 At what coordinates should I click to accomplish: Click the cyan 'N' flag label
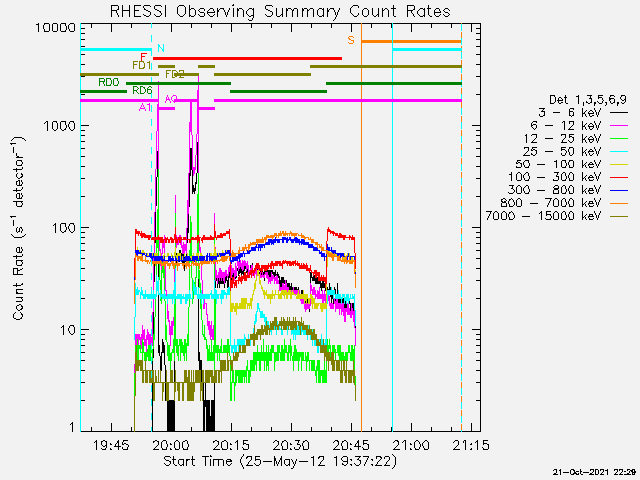pyautogui.click(x=161, y=48)
